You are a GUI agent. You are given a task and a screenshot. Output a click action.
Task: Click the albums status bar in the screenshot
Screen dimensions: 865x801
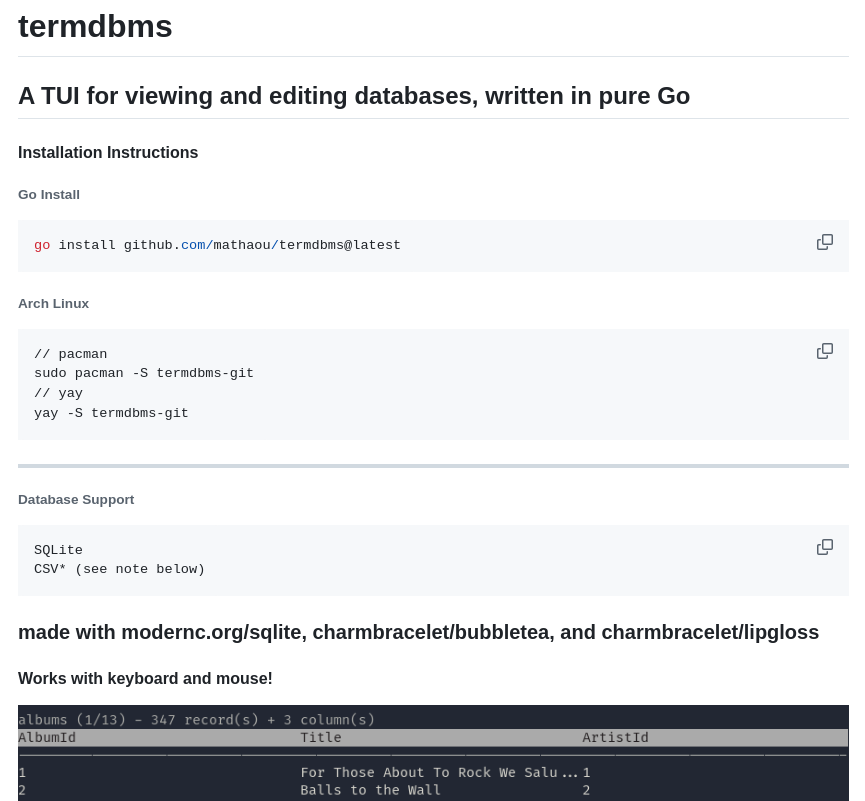point(196,719)
